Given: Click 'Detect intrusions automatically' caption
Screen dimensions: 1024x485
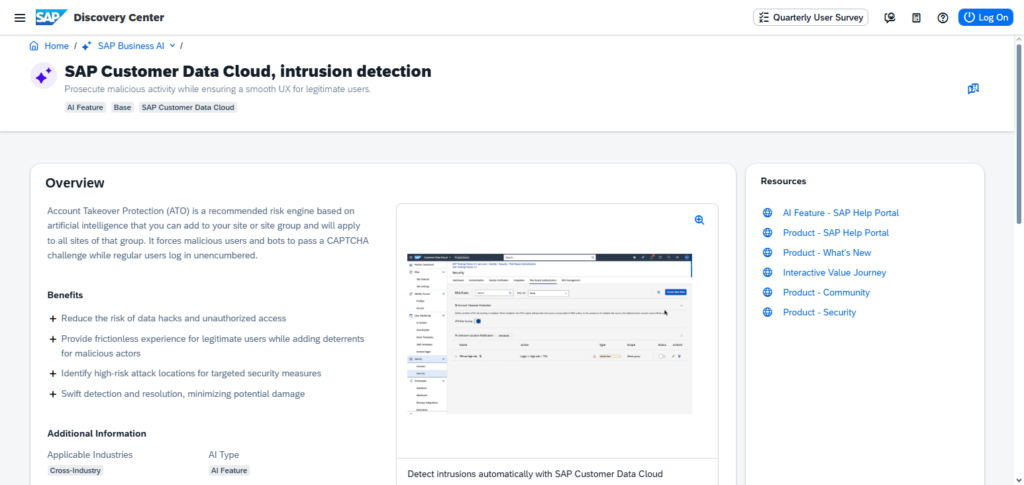Looking at the screenshot, I should point(535,474).
